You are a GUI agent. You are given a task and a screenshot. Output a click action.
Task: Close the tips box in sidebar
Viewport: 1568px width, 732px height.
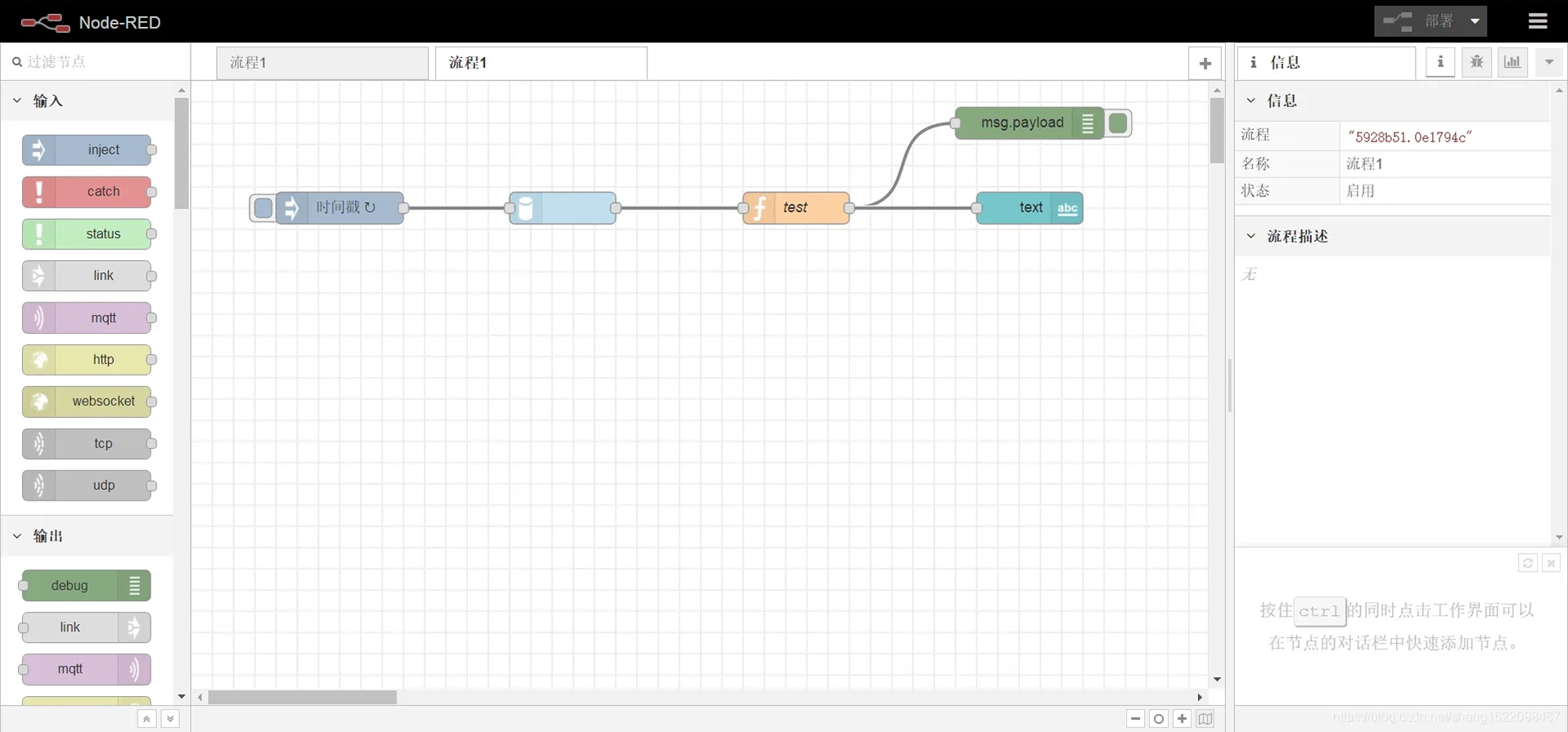coord(1551,563)
